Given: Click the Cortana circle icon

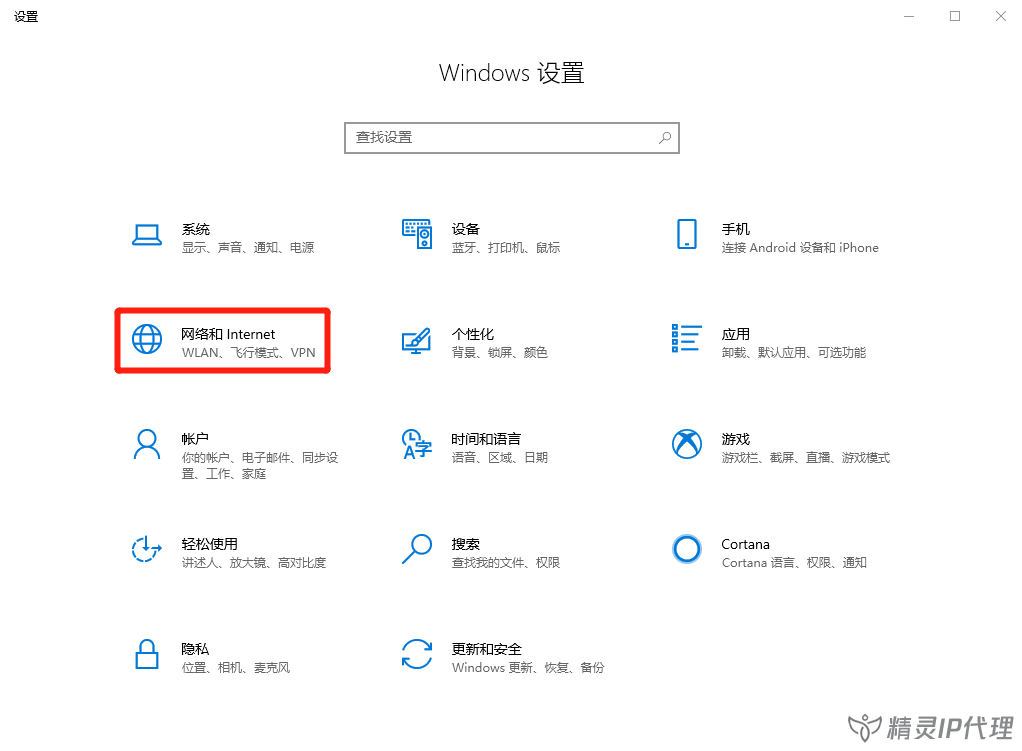Looking at the screenshot, I should pos(687,549).
